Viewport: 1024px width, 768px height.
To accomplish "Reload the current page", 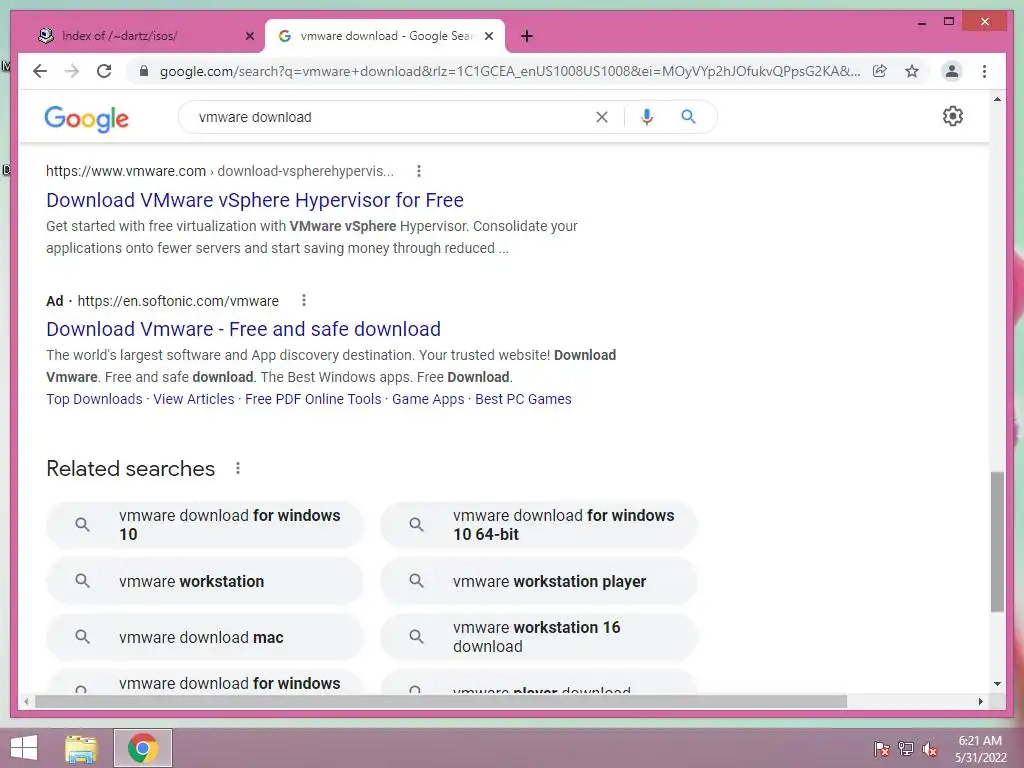I will (x=104, y=71).
